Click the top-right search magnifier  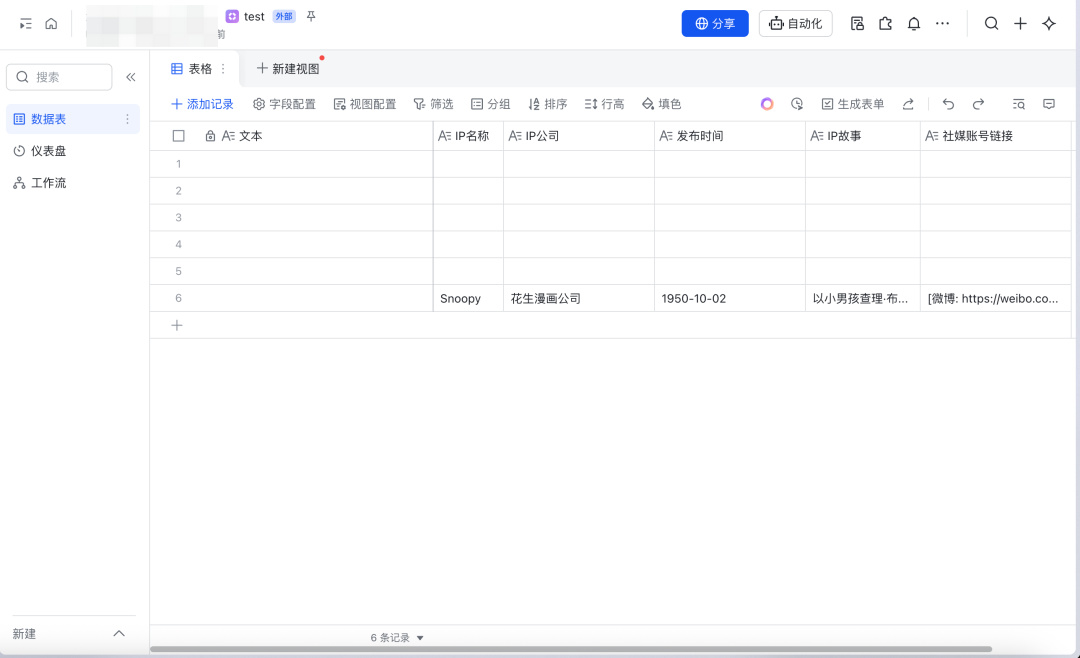tap(991, 23)
